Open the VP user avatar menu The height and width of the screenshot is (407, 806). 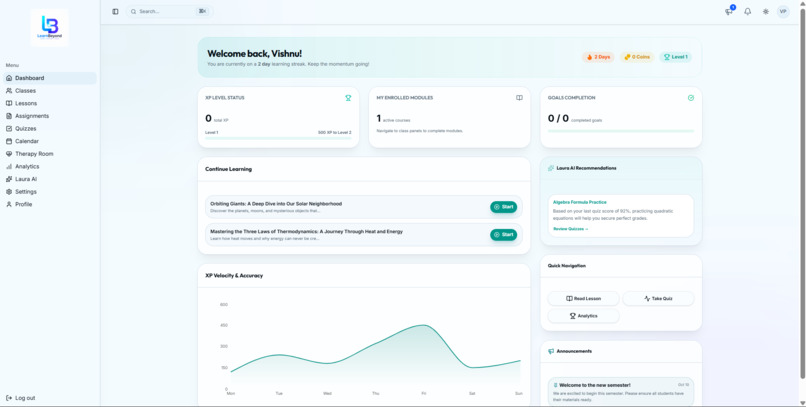tap(783, 11)
